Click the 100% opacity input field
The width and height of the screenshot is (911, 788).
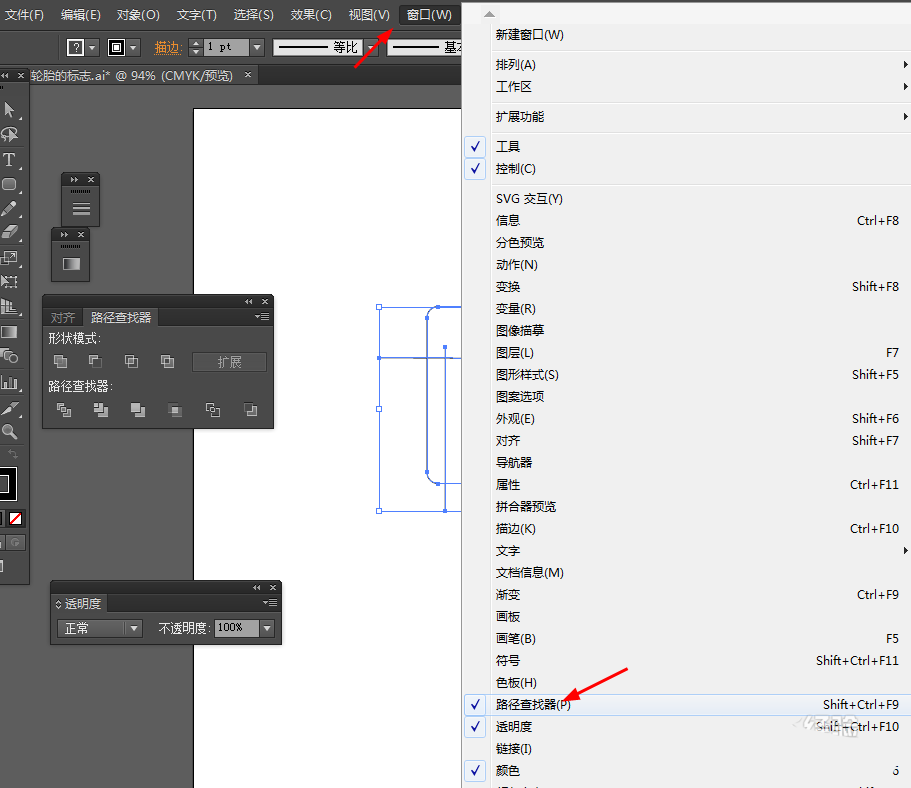point(236,628)
